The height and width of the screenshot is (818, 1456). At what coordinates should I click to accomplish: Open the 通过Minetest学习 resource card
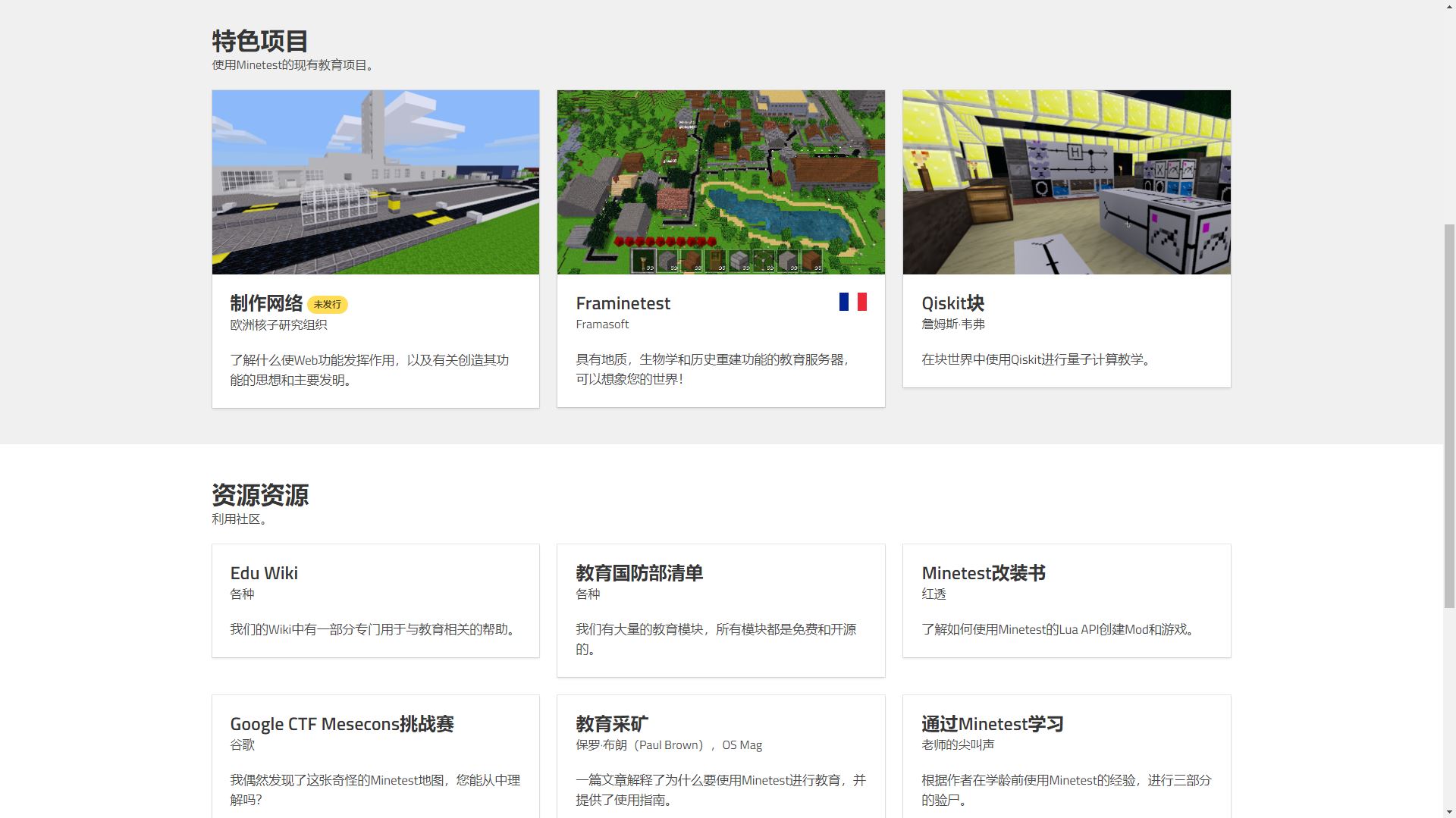coord(1066,757)
